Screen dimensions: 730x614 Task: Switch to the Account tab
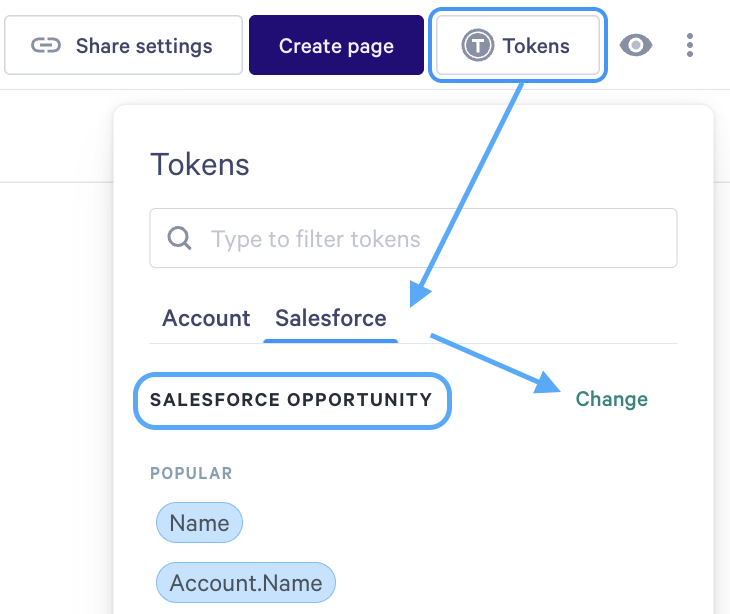[206, 318]
